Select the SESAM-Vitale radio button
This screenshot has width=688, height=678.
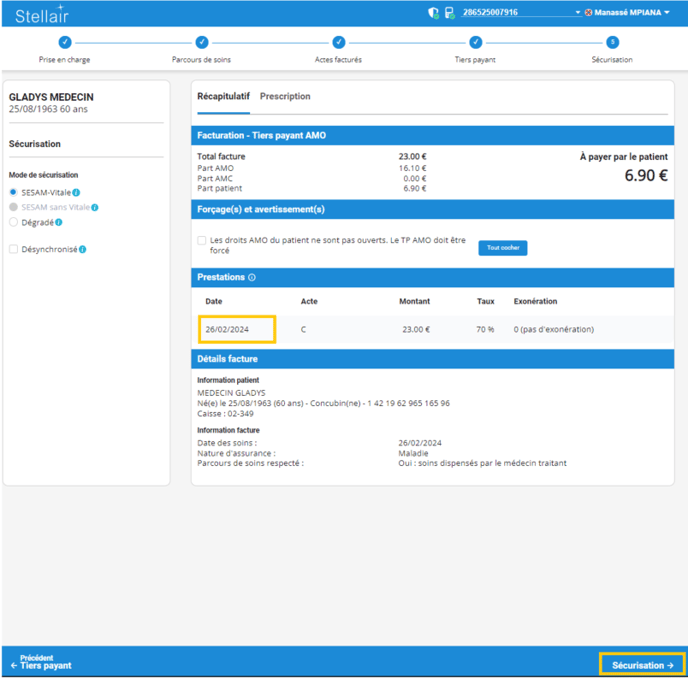tap(13, 192)
